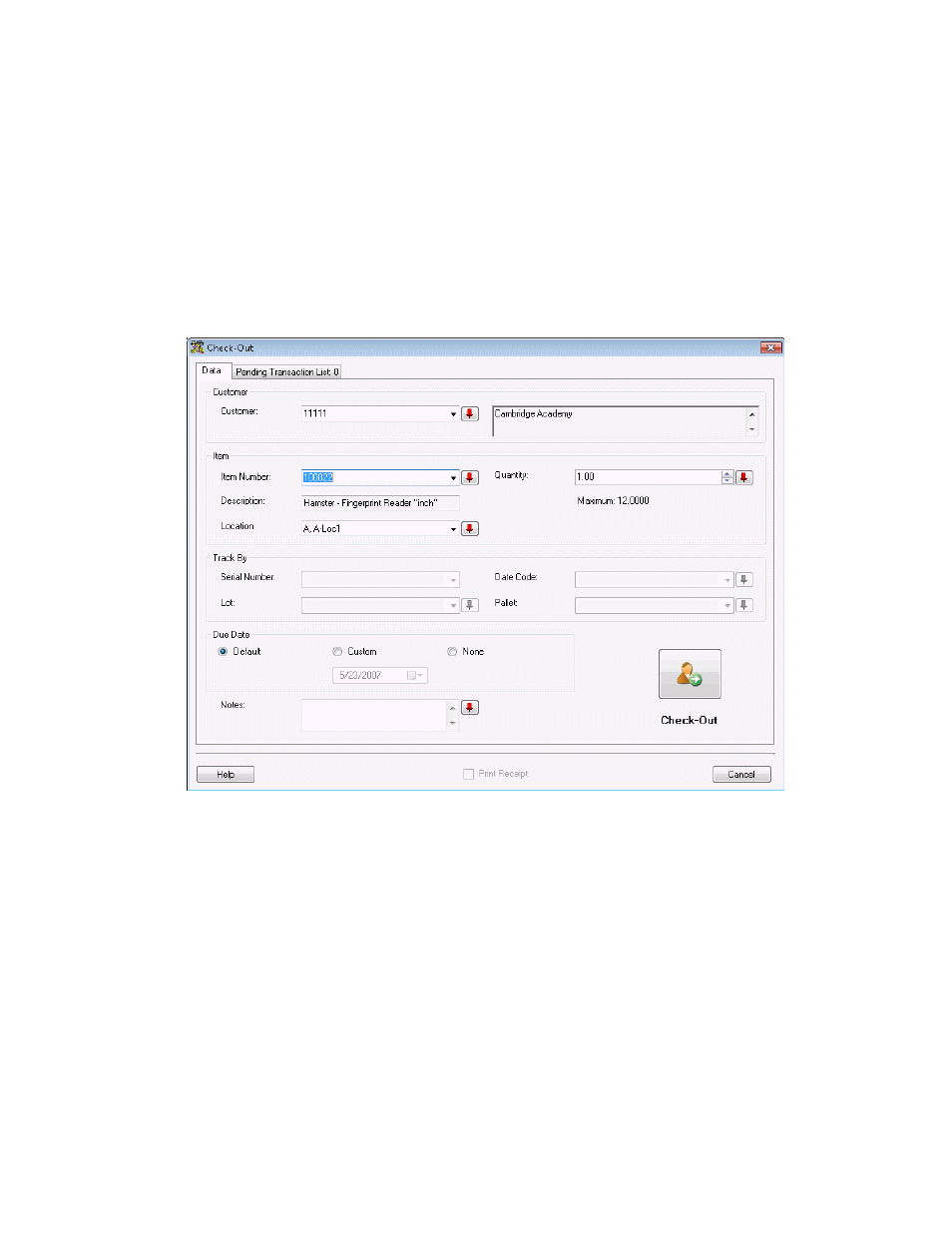Select the None due date option
Image resolution: width=952 pixels, height=1233 pixels.
[452, 651]
